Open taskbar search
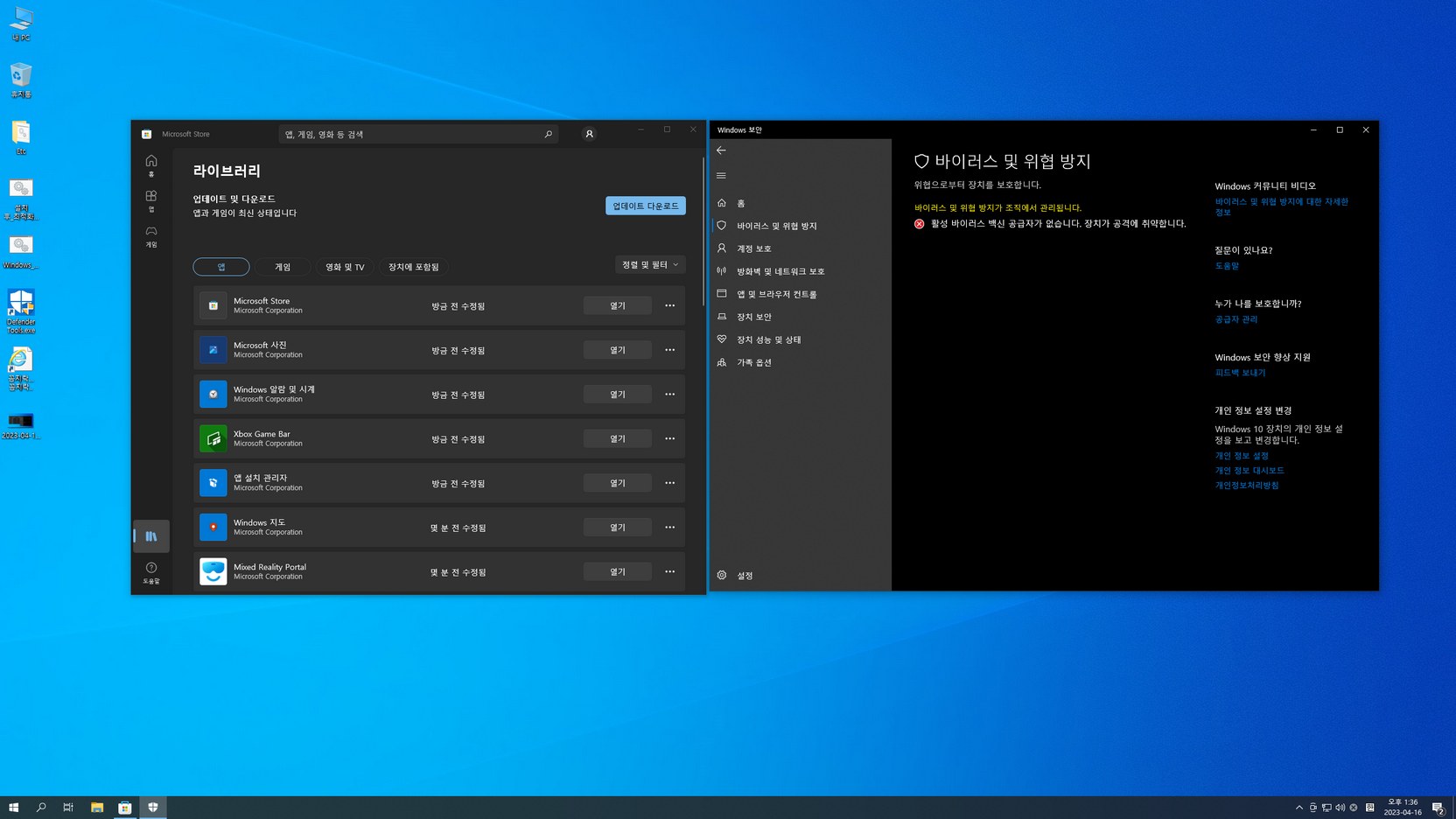 click(41, 808)
